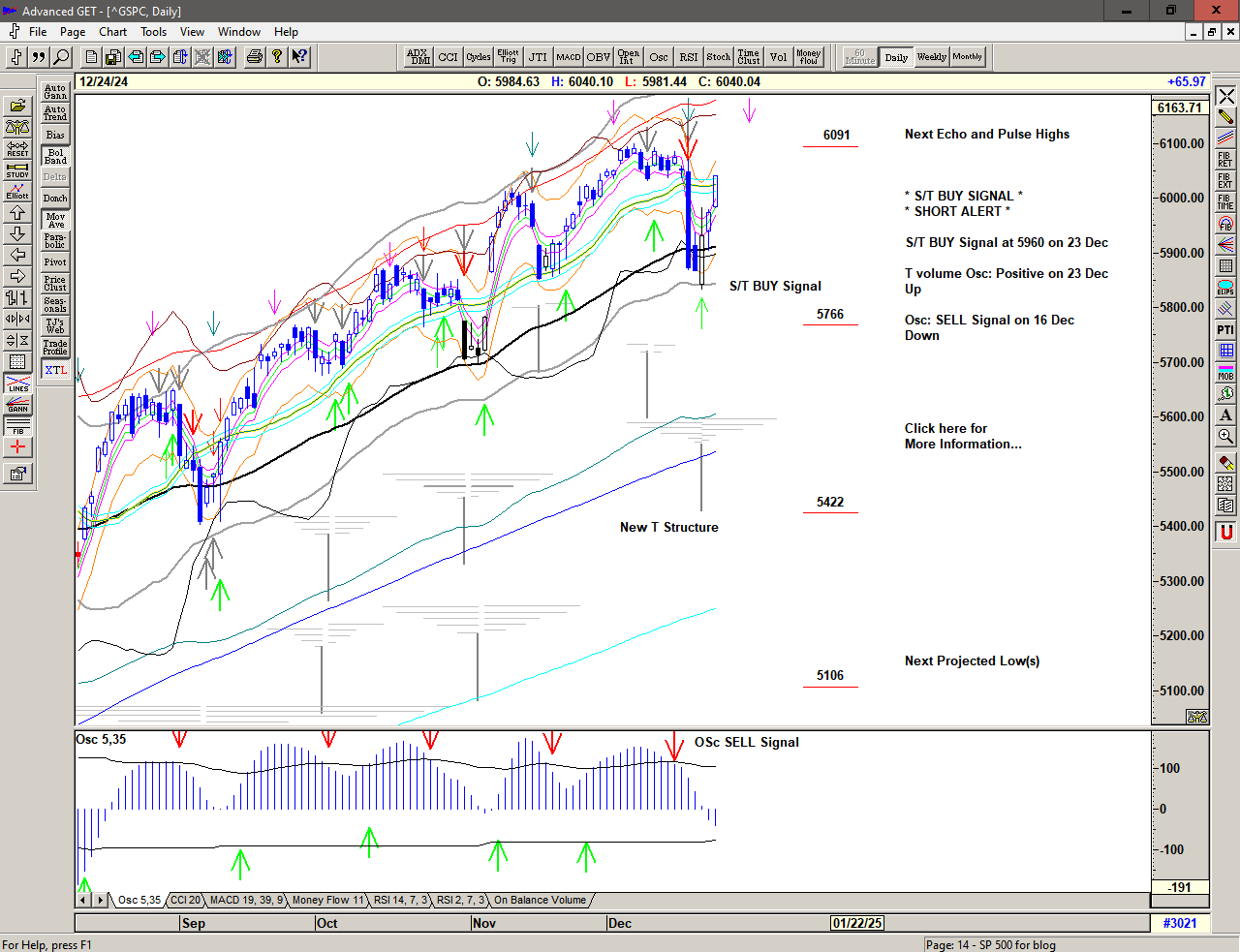Click the GANN lines tool icon

point(17,405)
